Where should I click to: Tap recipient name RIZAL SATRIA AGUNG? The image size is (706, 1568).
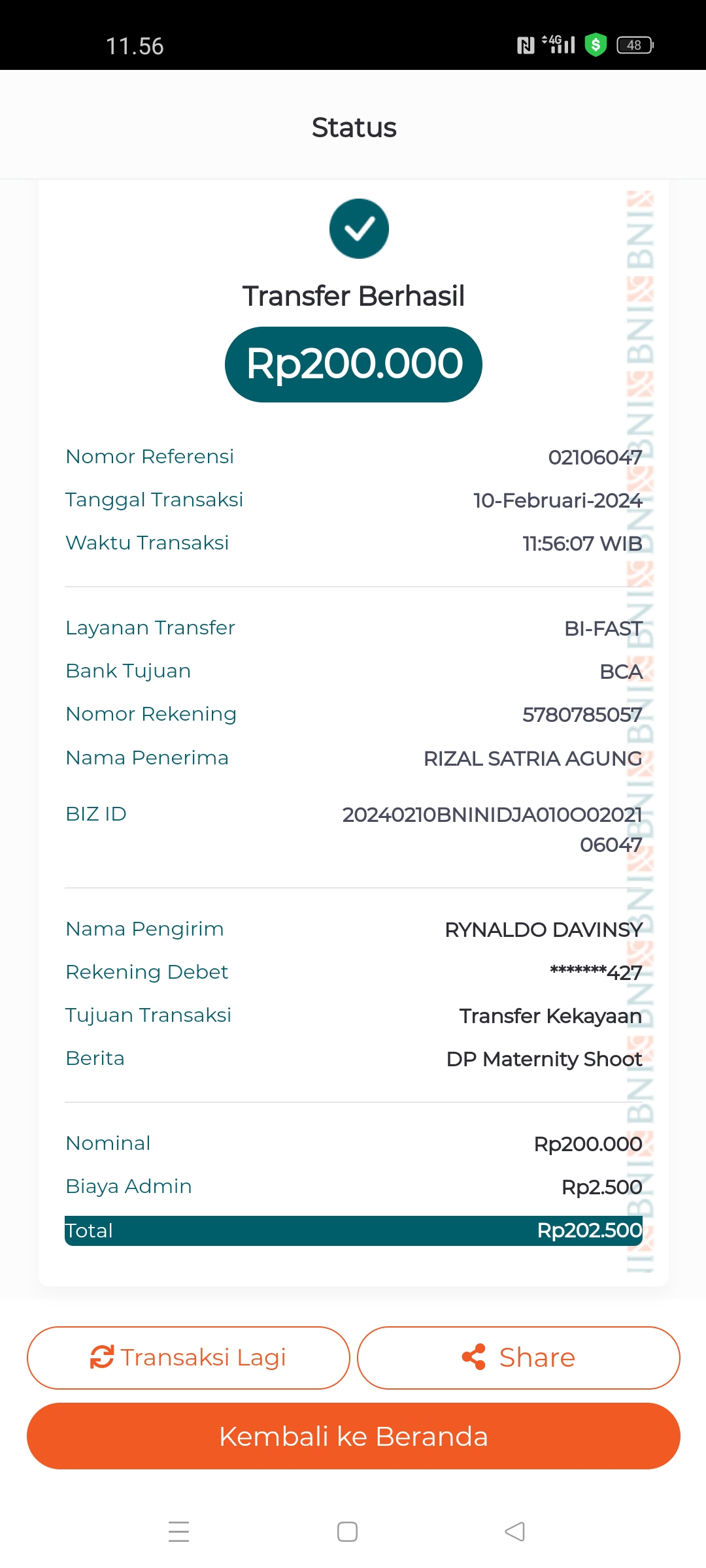click(533, 759)
